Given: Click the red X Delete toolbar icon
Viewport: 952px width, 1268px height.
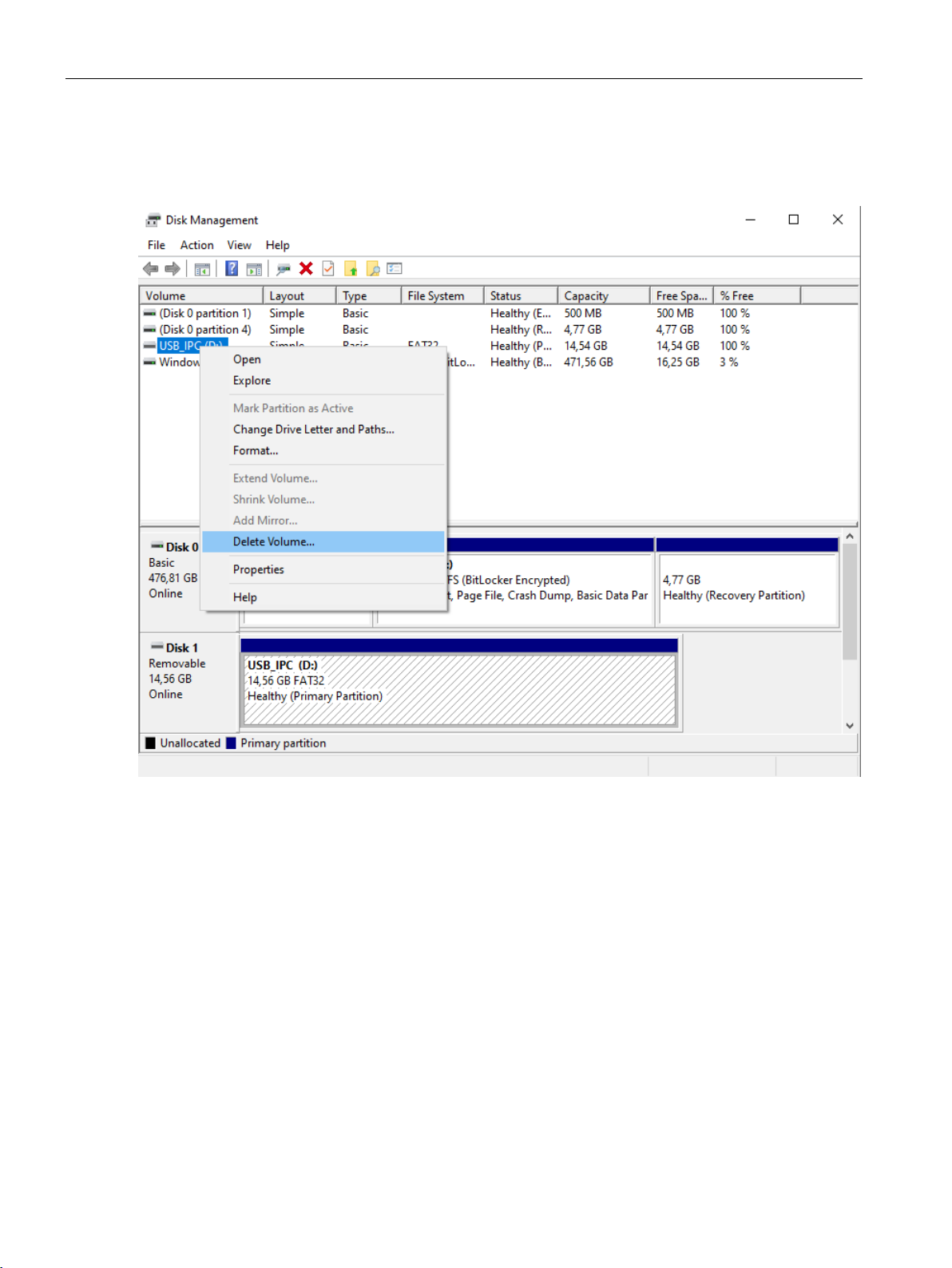Looking at the screenshot, I should click(x=306, y=268).
